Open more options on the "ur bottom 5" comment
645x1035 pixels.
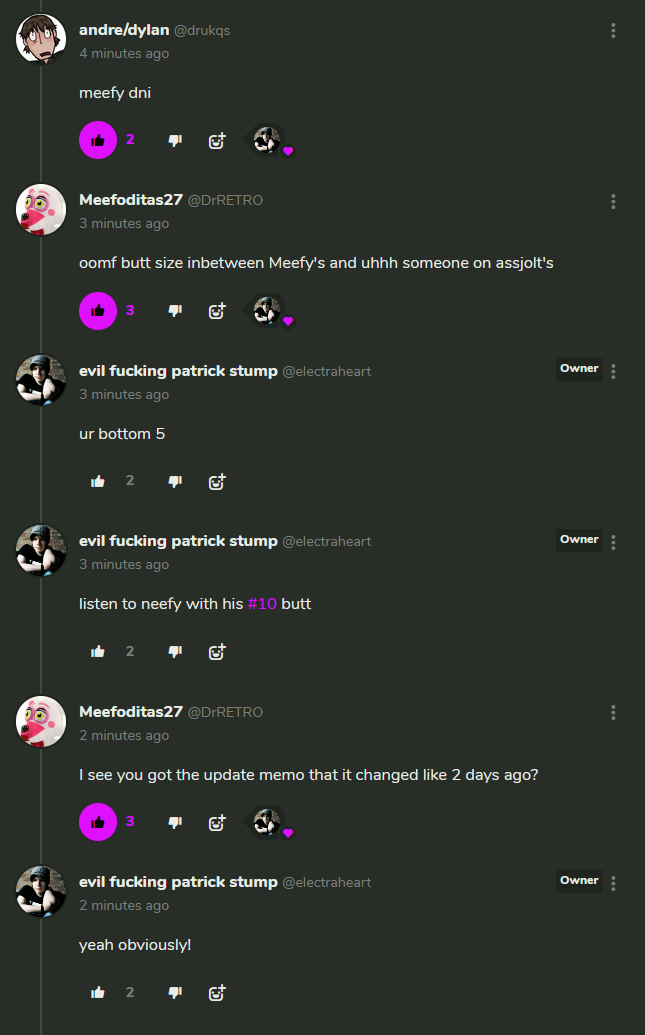[613, 372]
